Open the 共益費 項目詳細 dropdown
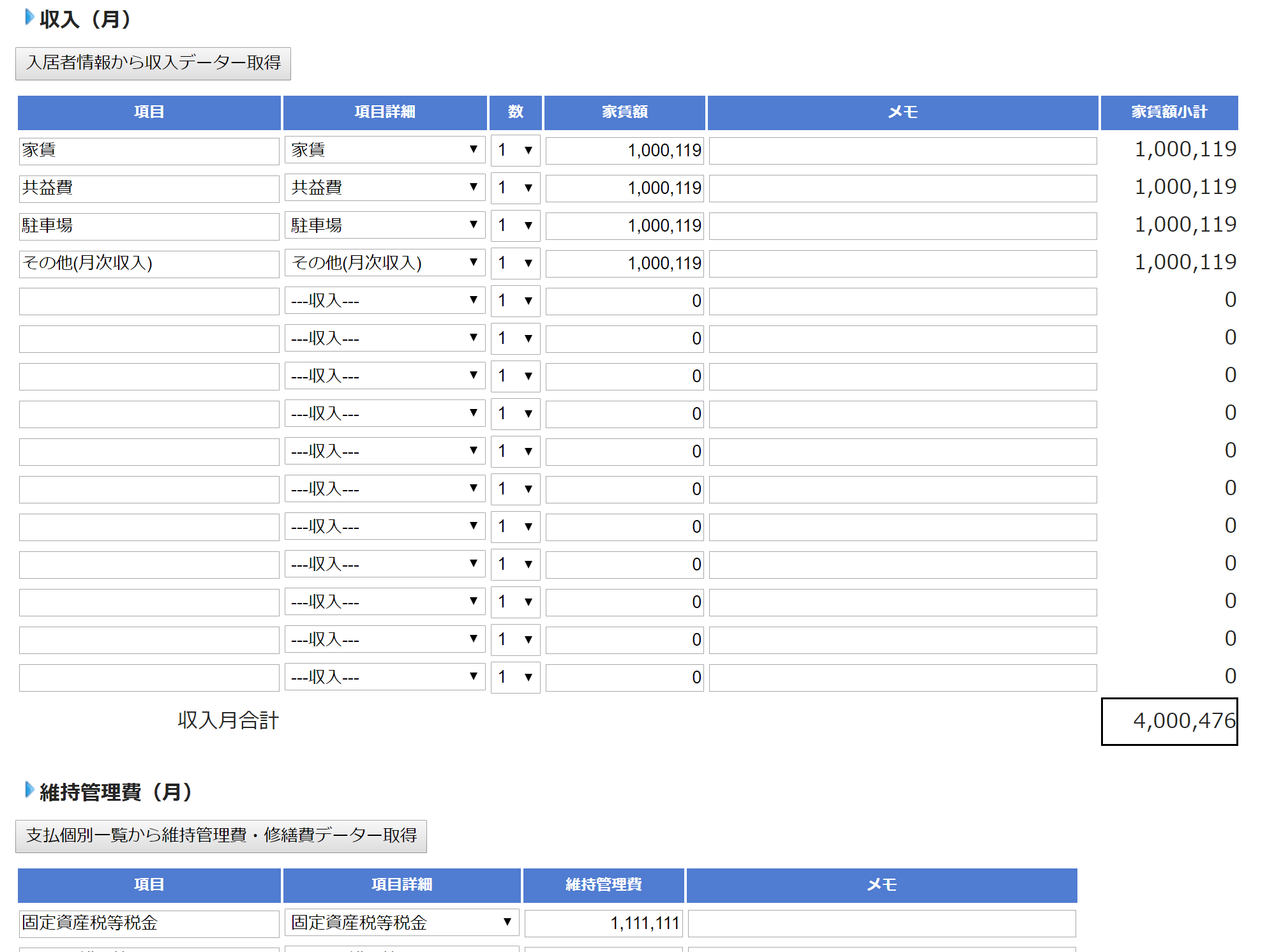 pyautogui.click(x=384, y=188)
